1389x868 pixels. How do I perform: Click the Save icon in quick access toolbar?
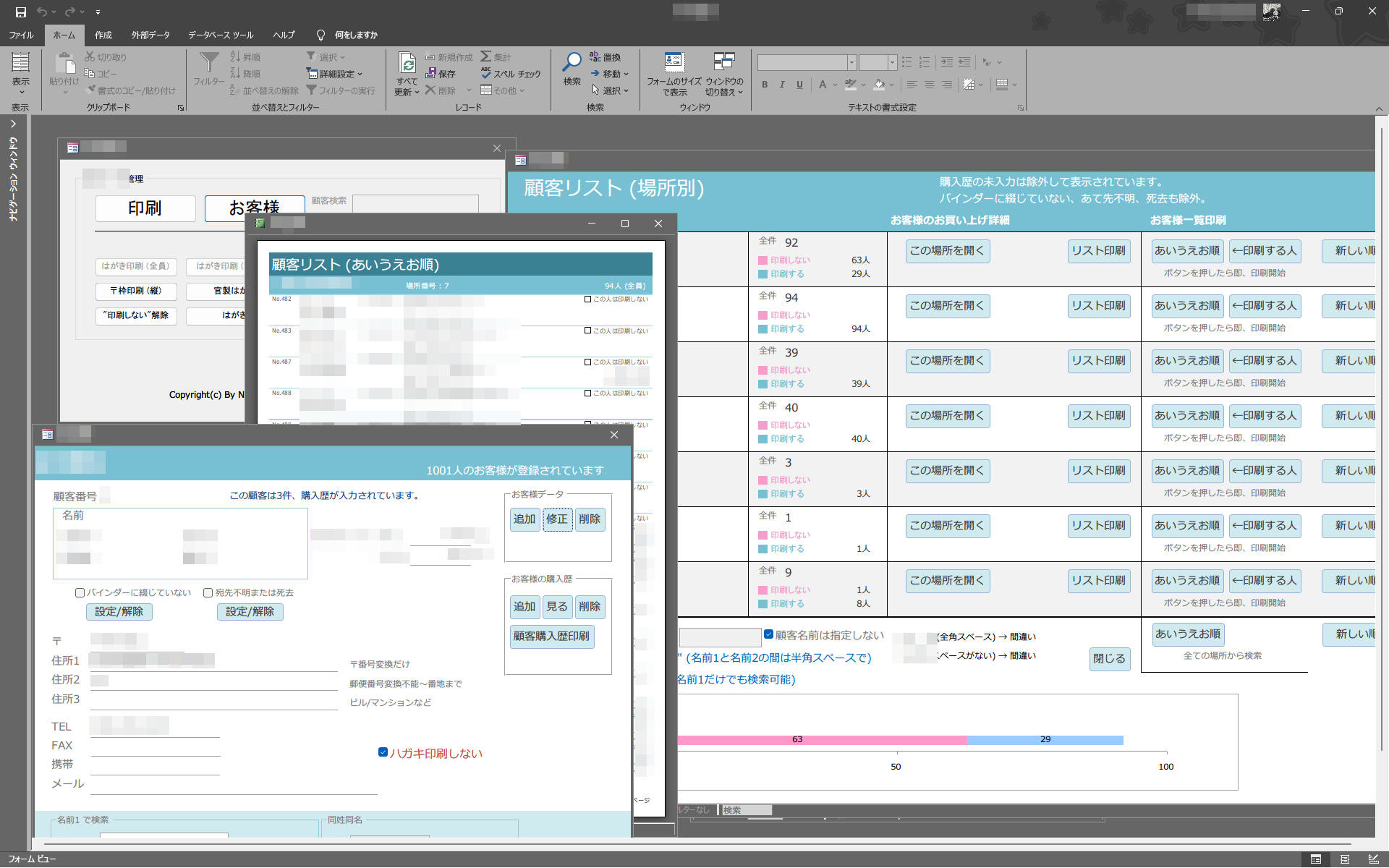coord(20,12)
